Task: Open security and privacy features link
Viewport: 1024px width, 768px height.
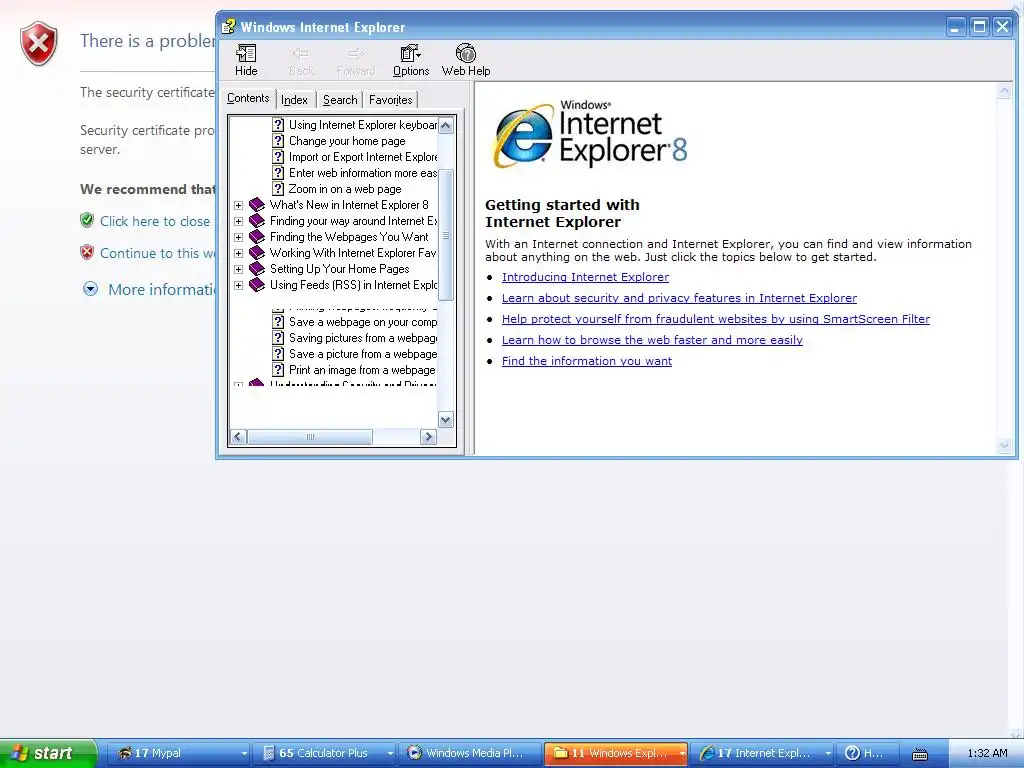Action: (679, 298)
